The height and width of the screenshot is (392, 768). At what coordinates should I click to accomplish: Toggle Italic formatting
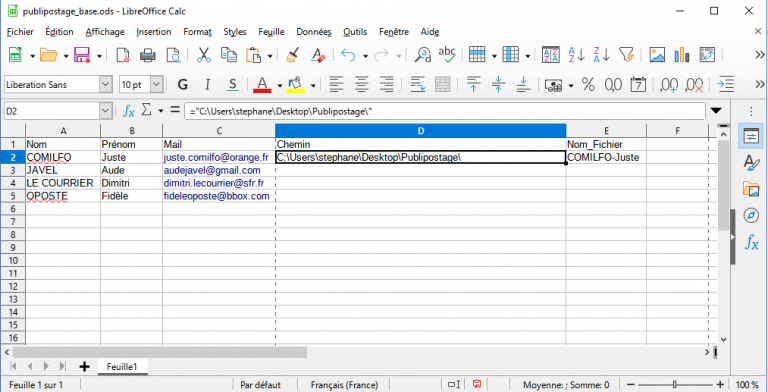tap(208, 85)
